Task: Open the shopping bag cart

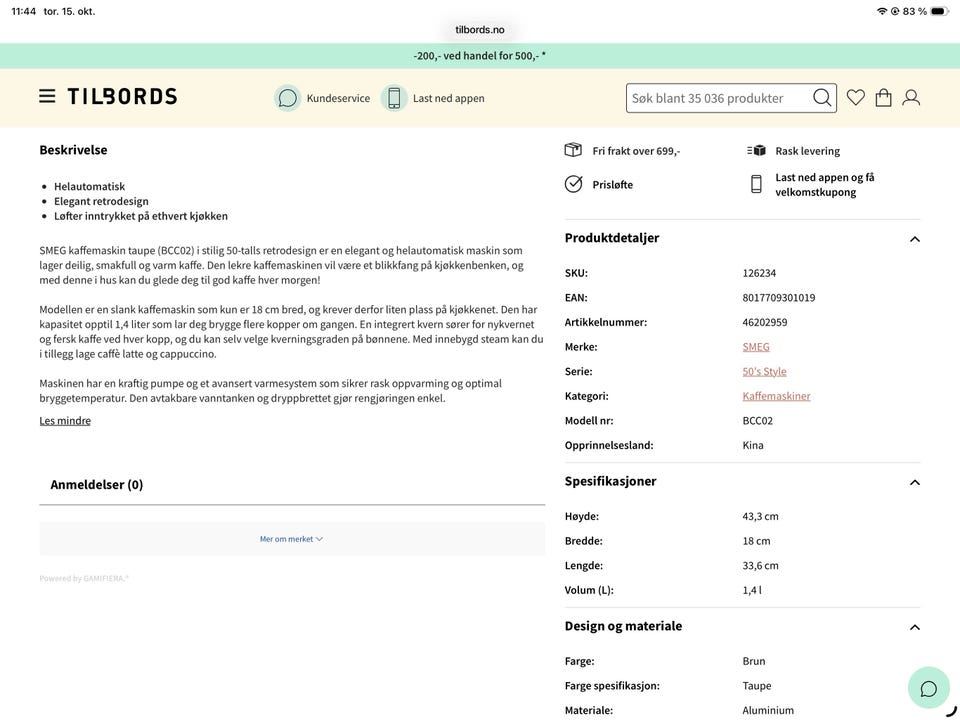Action: [883, 97]
